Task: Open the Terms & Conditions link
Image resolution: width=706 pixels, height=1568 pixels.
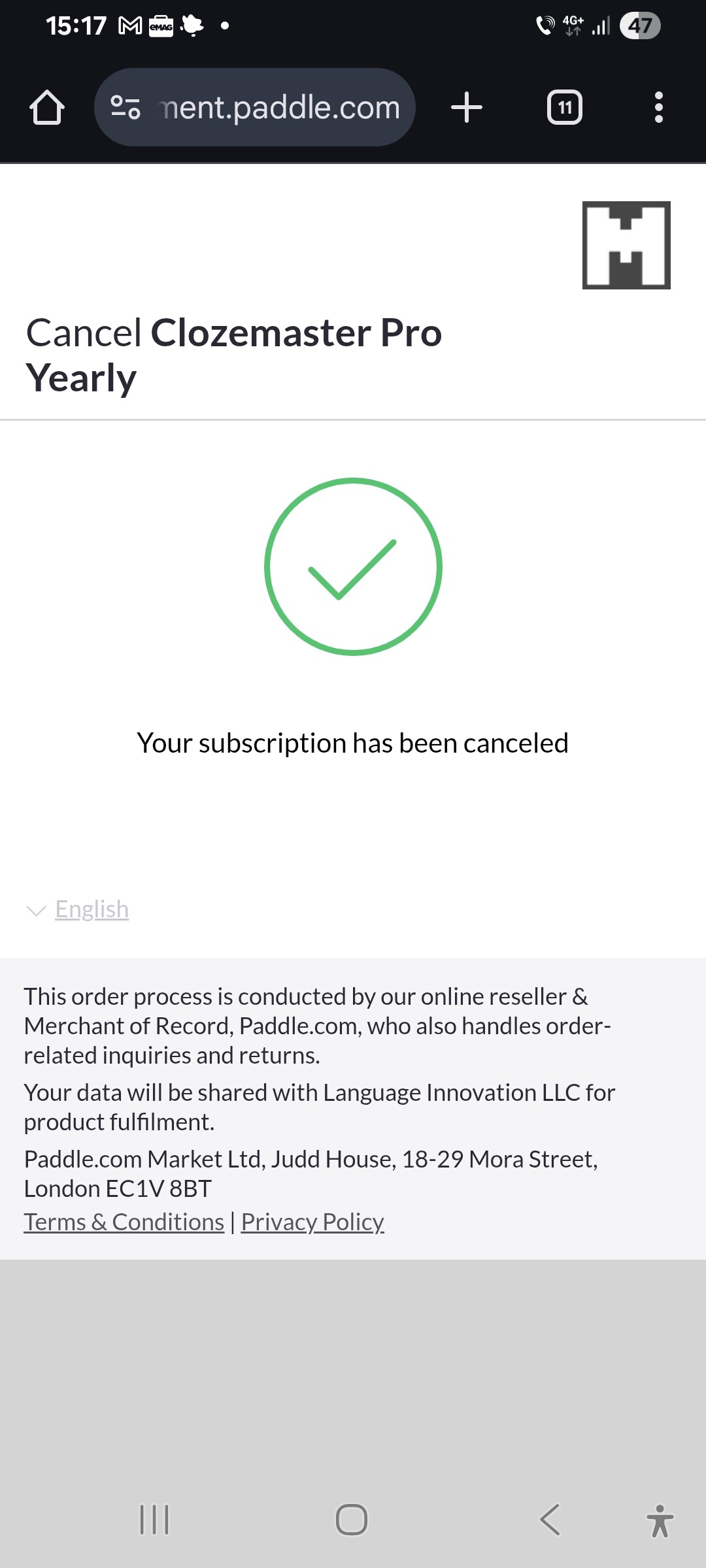Action: [124, 1222]
